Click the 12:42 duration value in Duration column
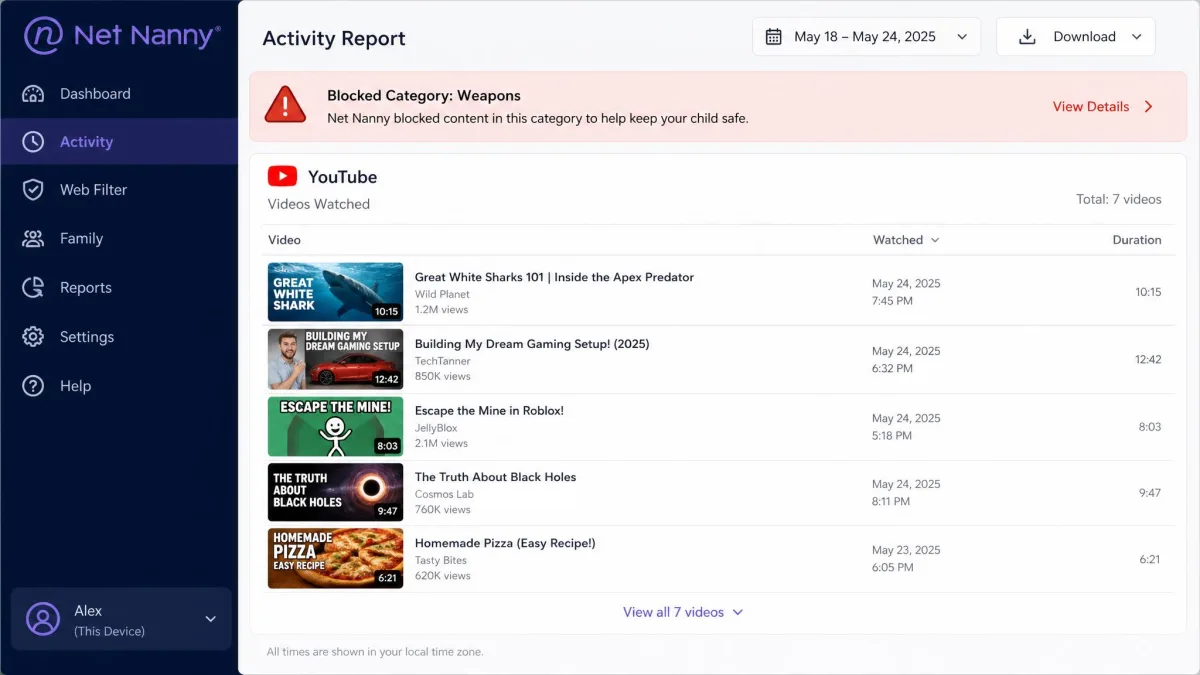The height and width of the screenshot is (675, 1200). tap(1148, 359)
